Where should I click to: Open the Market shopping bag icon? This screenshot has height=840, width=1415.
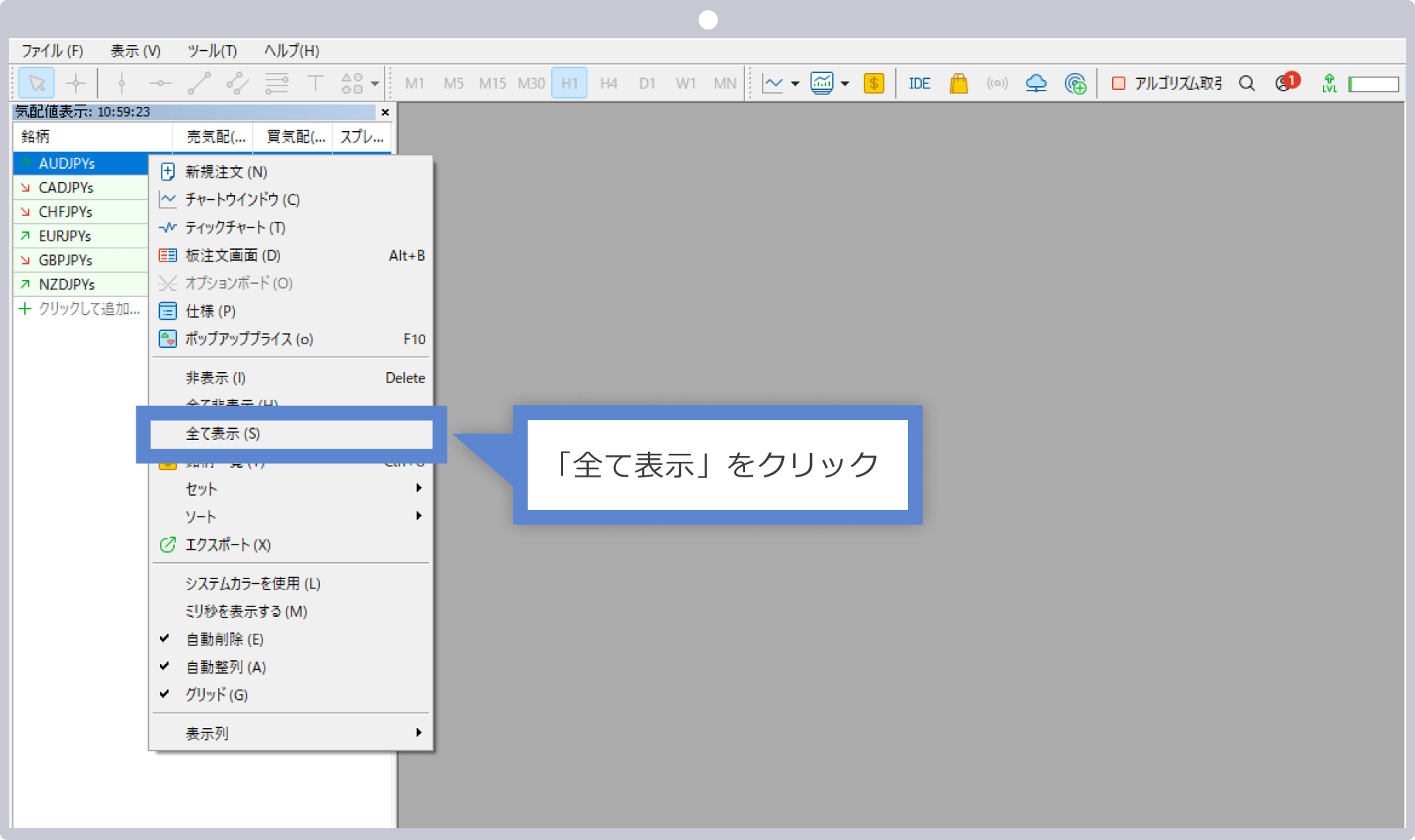point(959,83)
